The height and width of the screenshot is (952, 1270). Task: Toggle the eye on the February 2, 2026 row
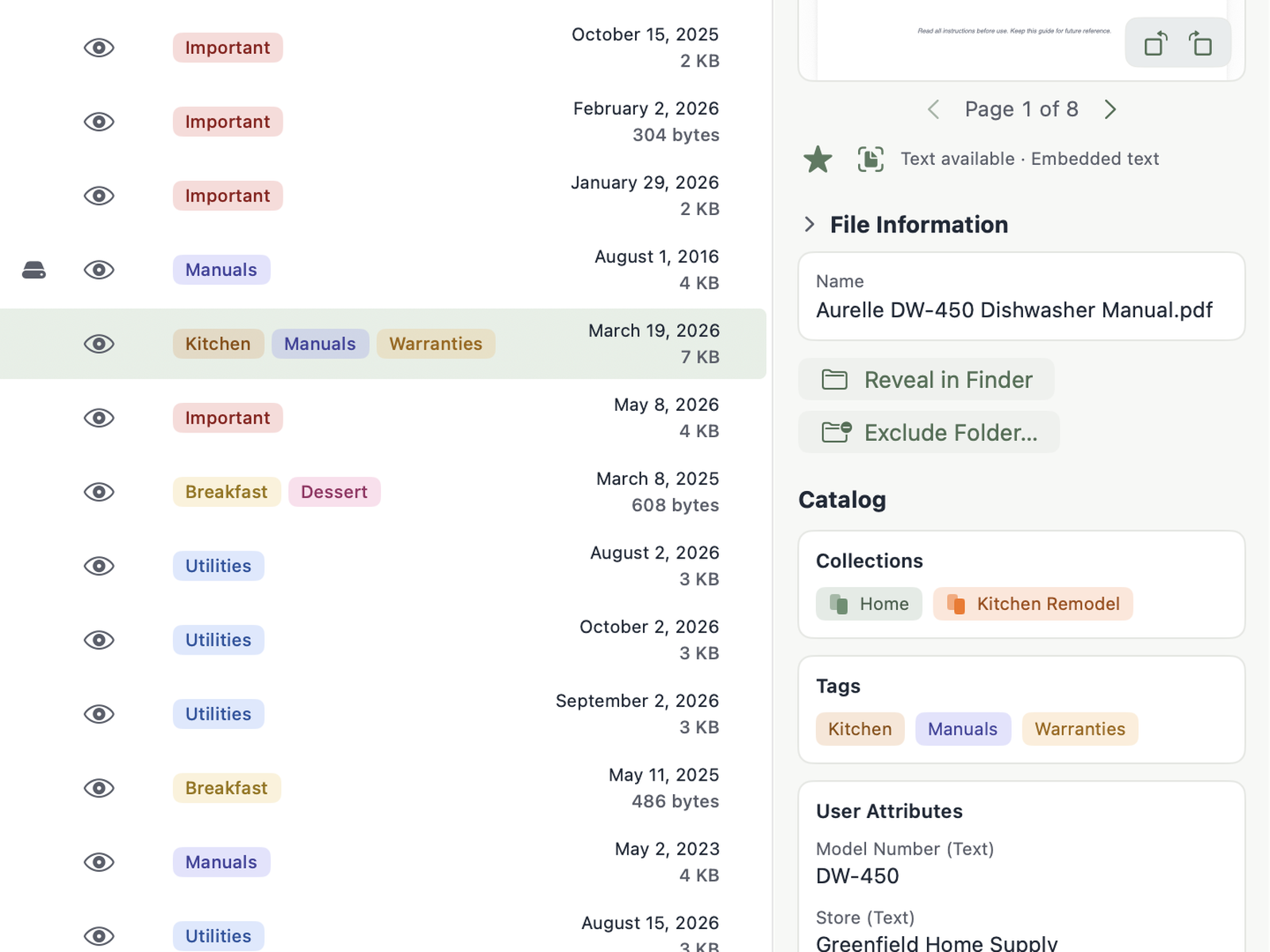pyautogui.click(x=99, y=122)
